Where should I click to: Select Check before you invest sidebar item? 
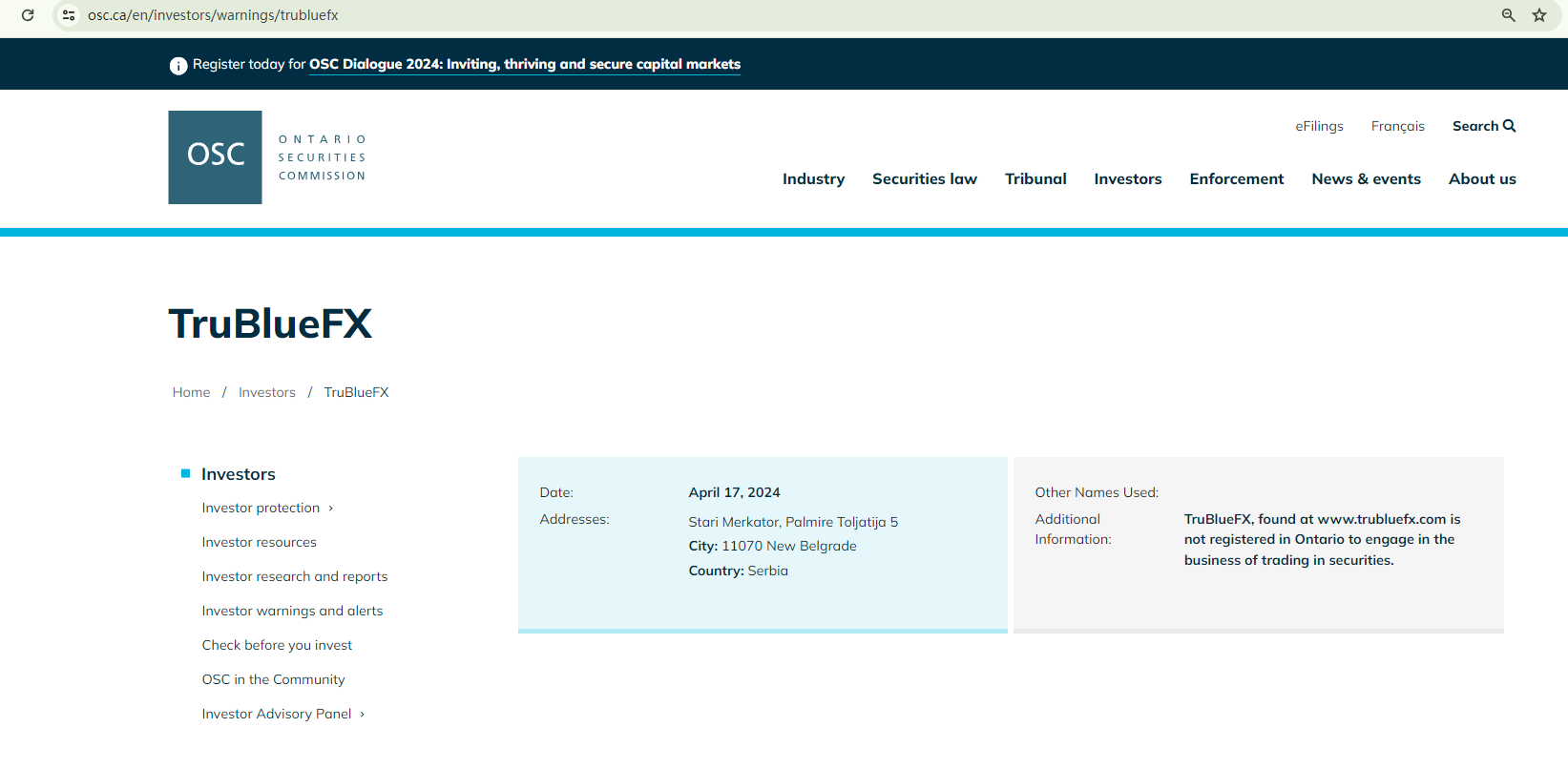[277, 645]
